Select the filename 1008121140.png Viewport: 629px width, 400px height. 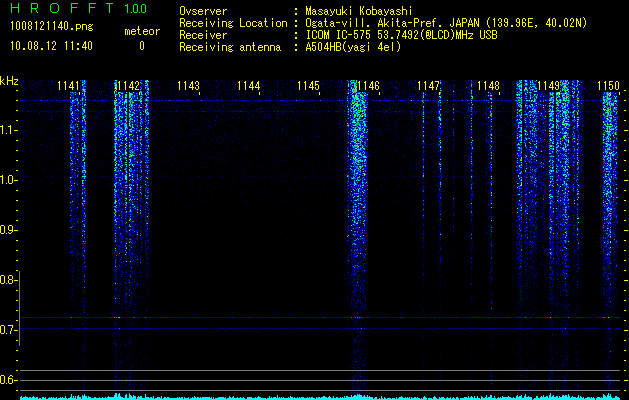pyautogui.click(x=52, y=26)
